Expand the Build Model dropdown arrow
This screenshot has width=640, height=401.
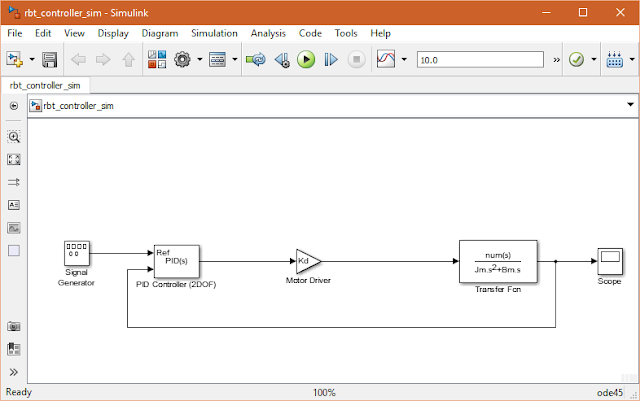632,60
